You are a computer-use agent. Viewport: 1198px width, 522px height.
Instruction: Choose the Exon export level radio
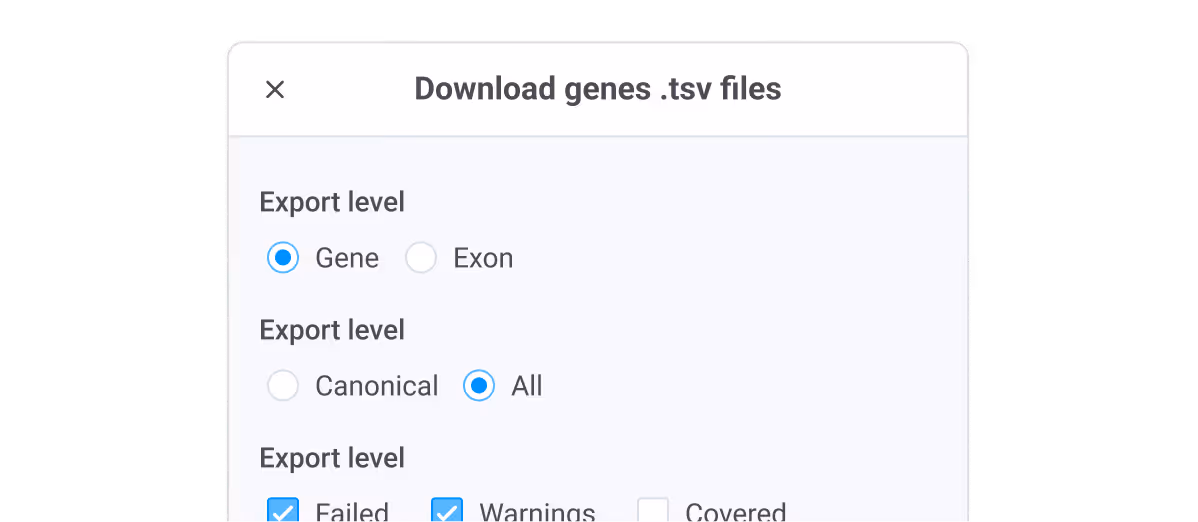pos(421,258)
